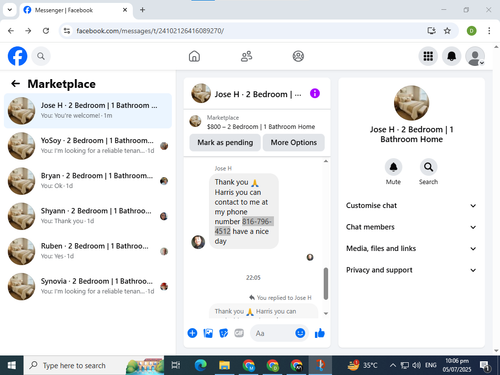The image size is (500, 375).
Task: Open the tab search dropdown arrow
Action: pos(10,10)
